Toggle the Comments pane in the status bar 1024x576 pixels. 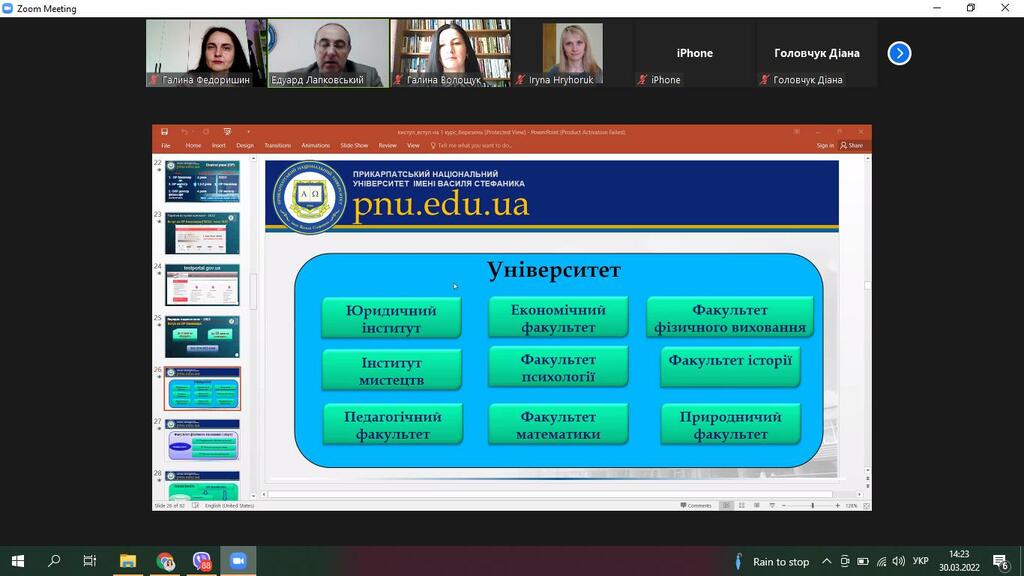point(697,506)
